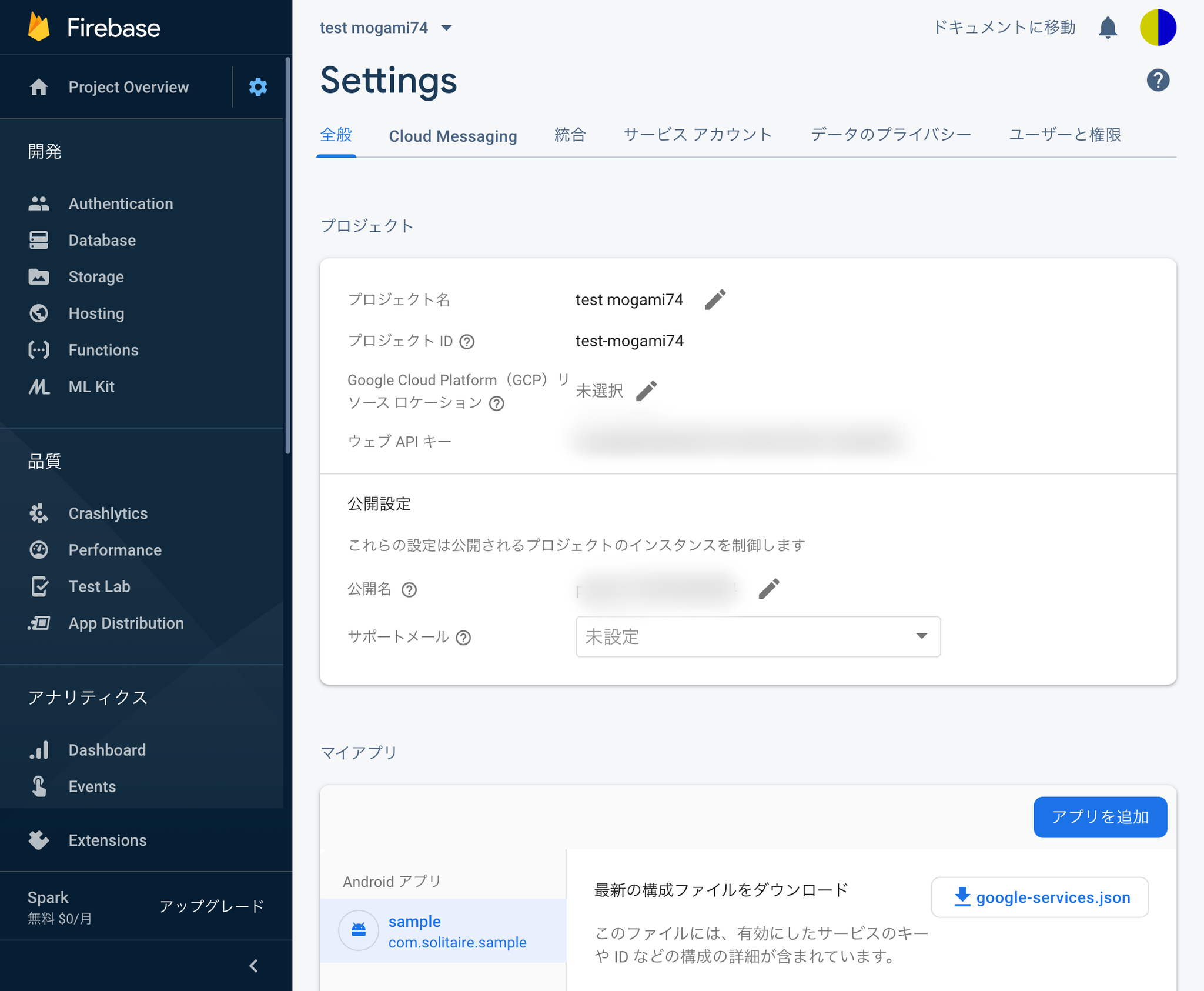Open the Storage section
The width and height of the screenshot is (1204, 991).
pyautogui.click(x=96, y=276)
